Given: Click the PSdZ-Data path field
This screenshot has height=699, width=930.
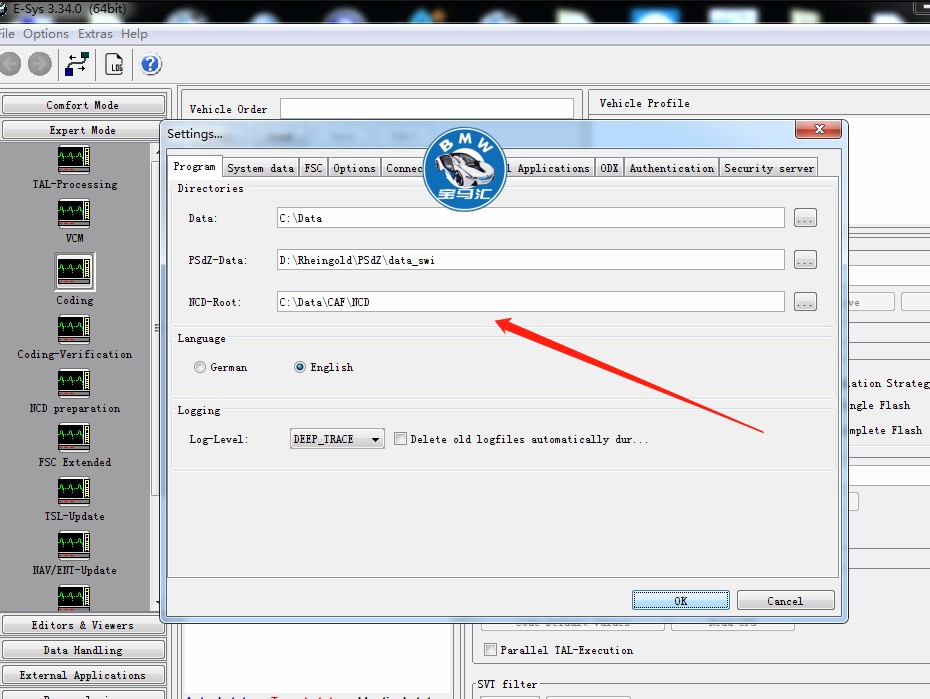Looking at the screenshot, I should pyautogui.click(x=530, y=260).
